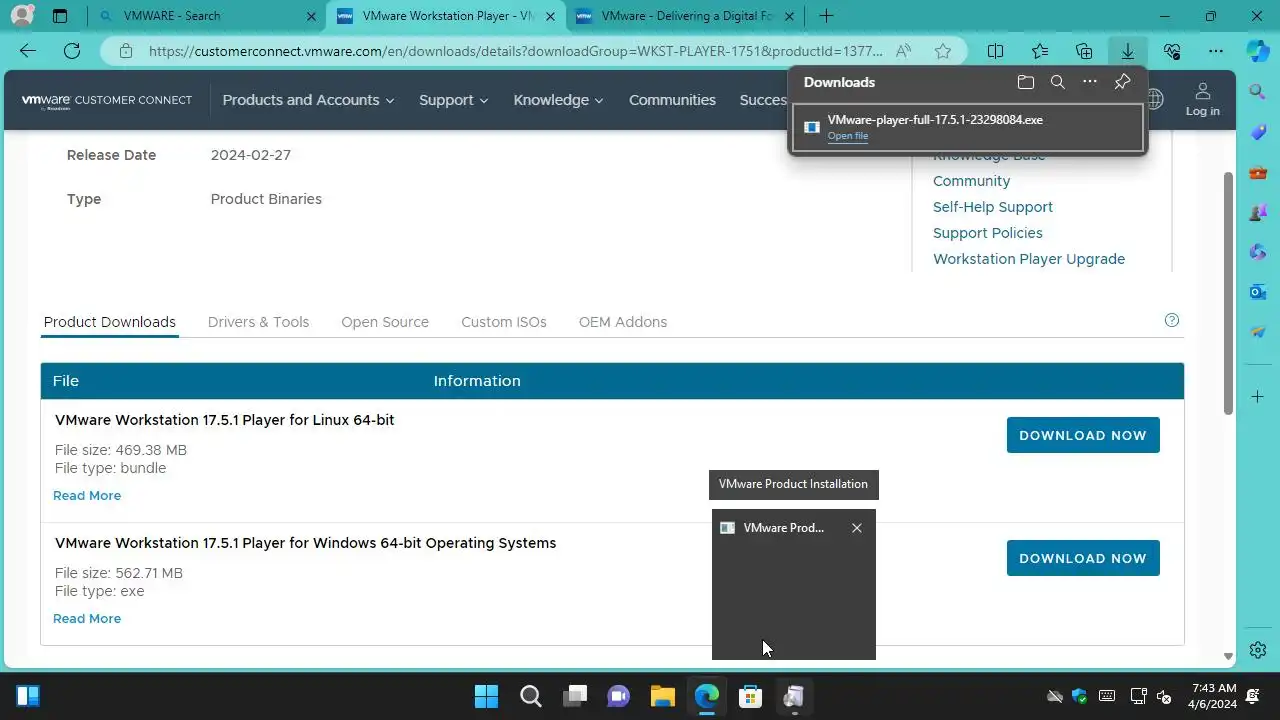Switch to Drivers & Tools tab
The image size is (1280, 720).
click(258, 322)
